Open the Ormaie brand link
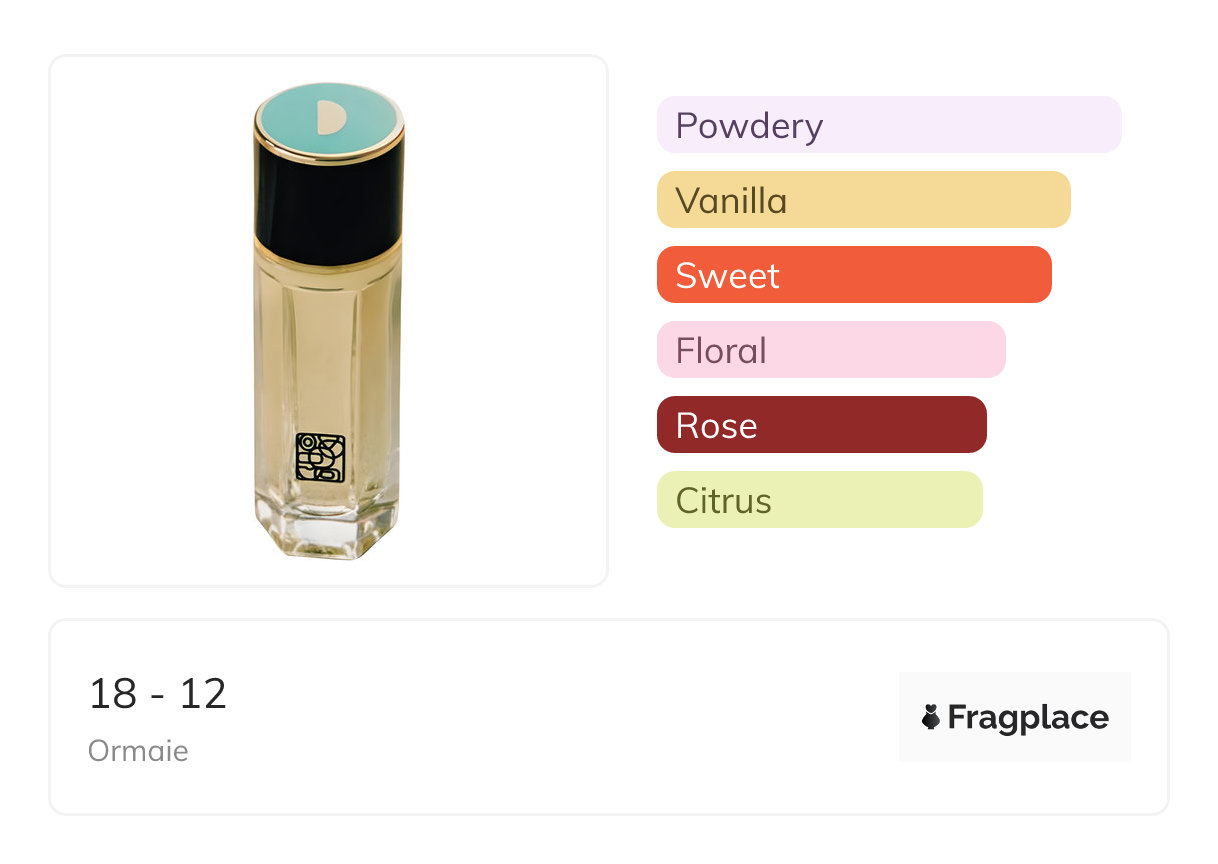 (x=138, y=751)
